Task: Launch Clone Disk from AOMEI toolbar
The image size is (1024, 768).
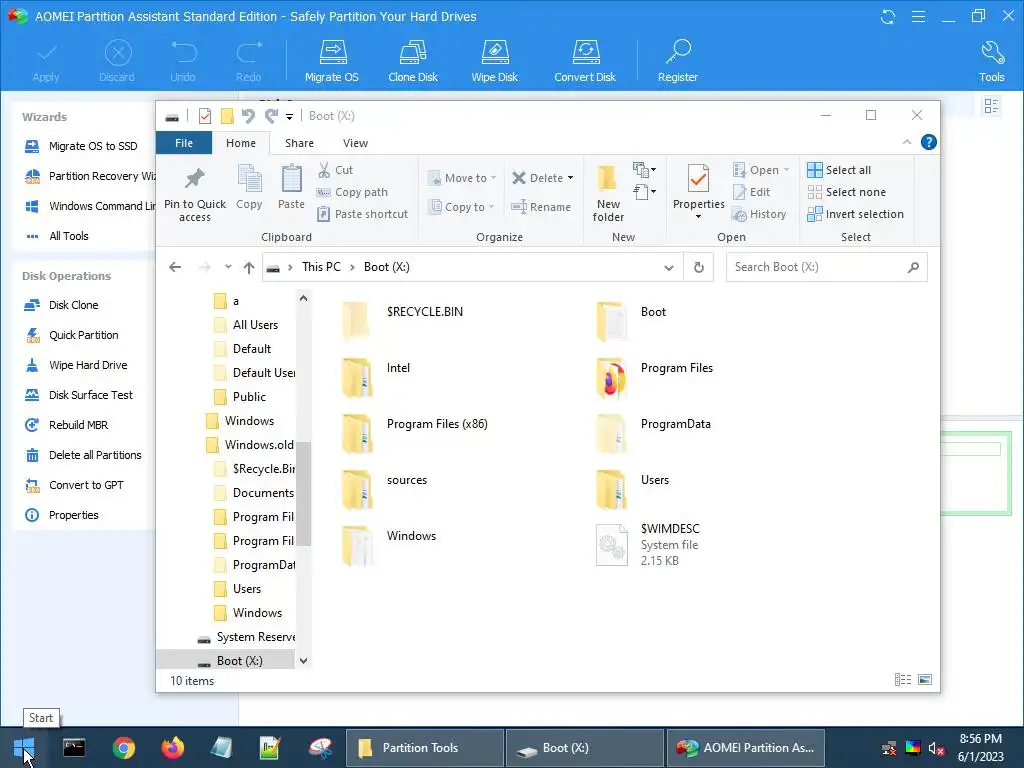Action: click(x=413, y=61)
